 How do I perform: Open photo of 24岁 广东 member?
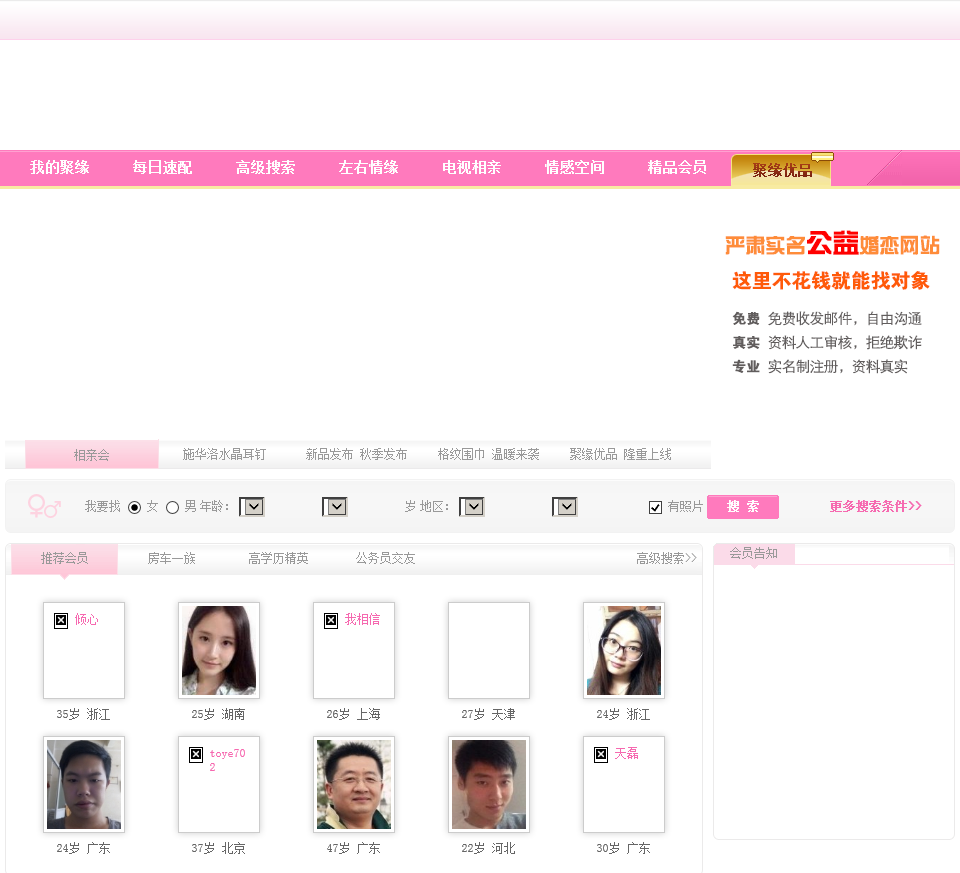point(84,784)
